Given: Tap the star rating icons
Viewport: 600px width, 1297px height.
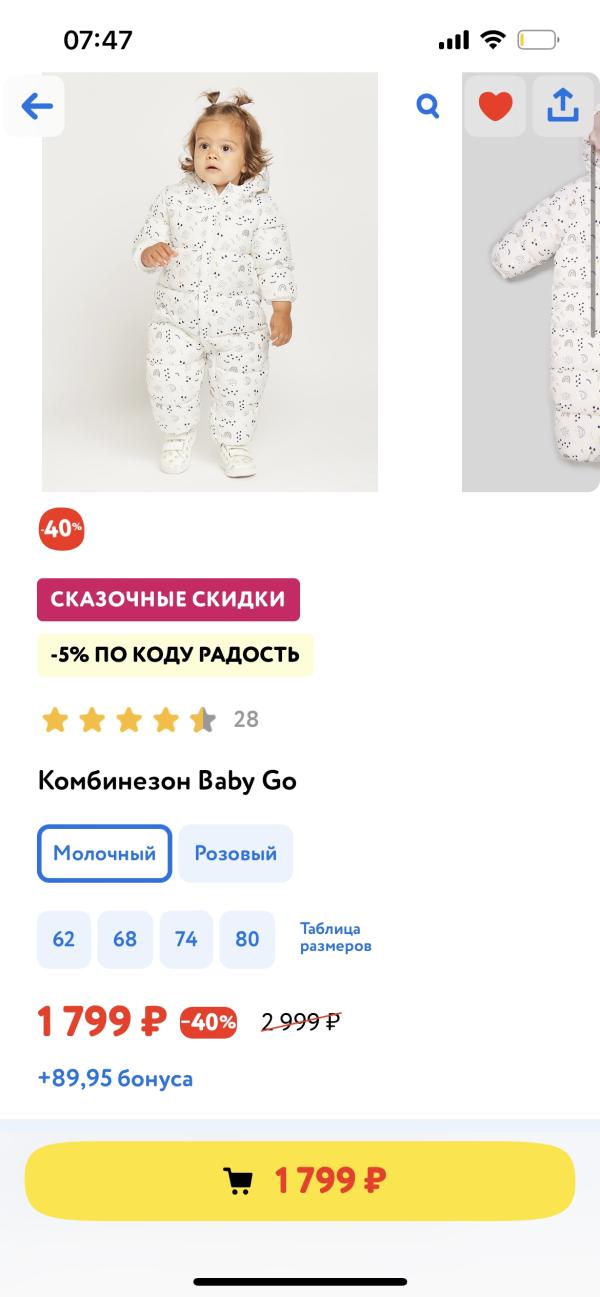Looking at the screenshot, I should click(128, 719).
